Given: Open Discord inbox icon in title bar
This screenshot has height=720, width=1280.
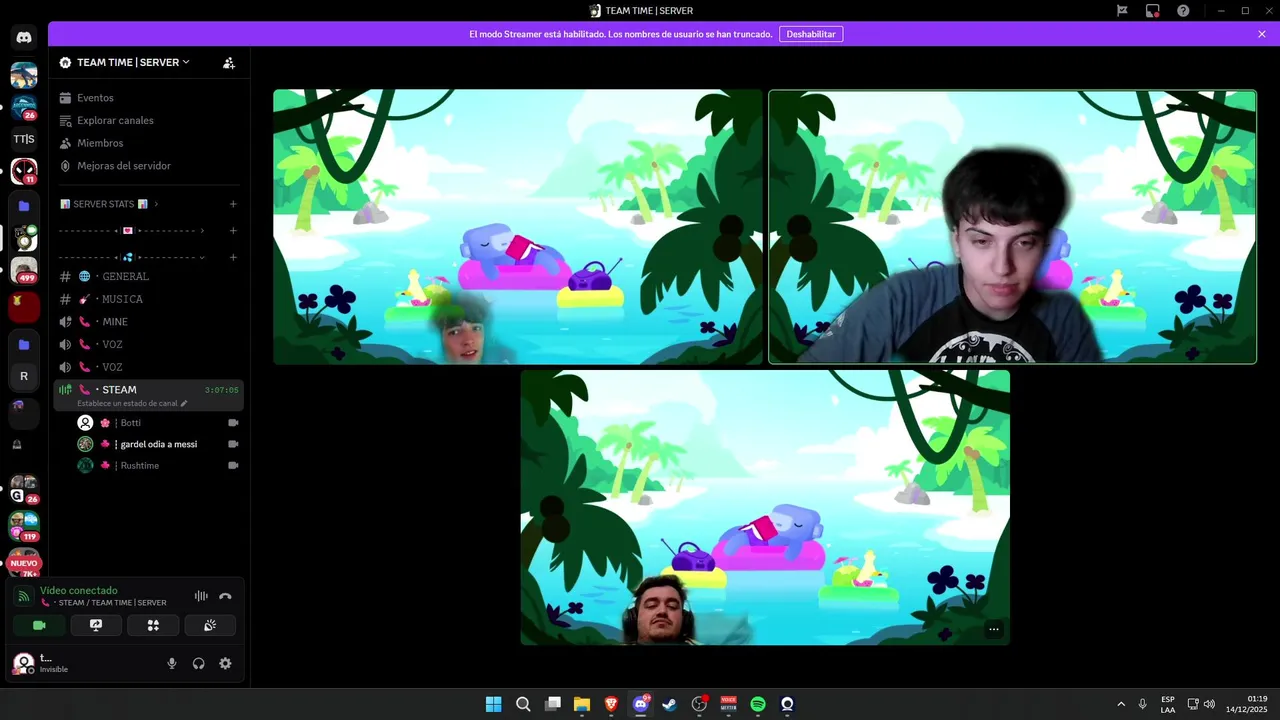Looking at the screenshot, I should coord(1153,11).
